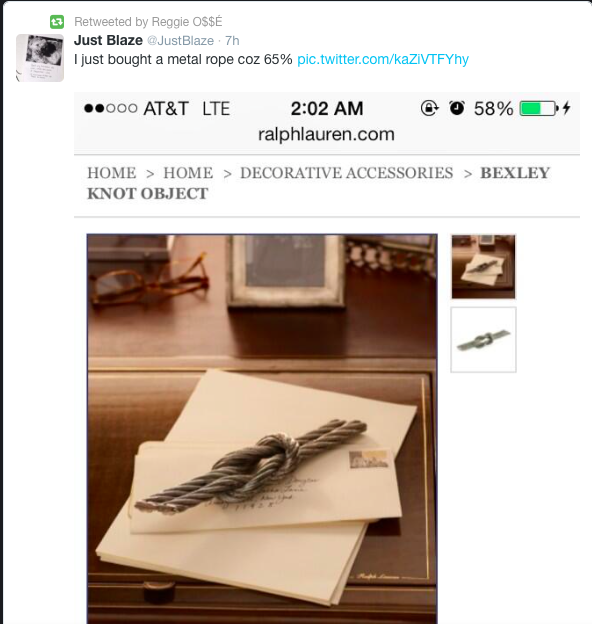592x624 pixels.
Task: Click the green retweet icon
Action: 57,21
